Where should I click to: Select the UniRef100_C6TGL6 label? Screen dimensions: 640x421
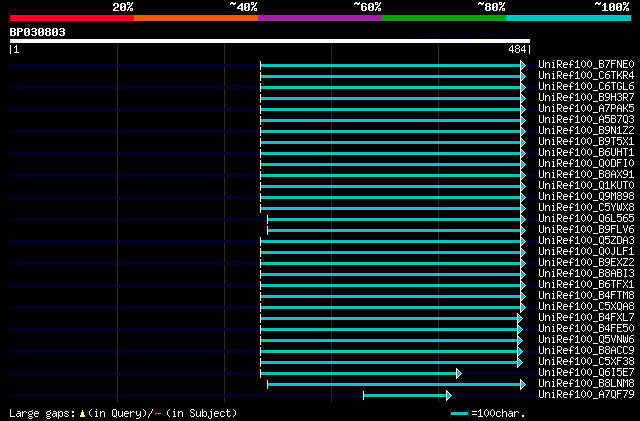point(586,87)
